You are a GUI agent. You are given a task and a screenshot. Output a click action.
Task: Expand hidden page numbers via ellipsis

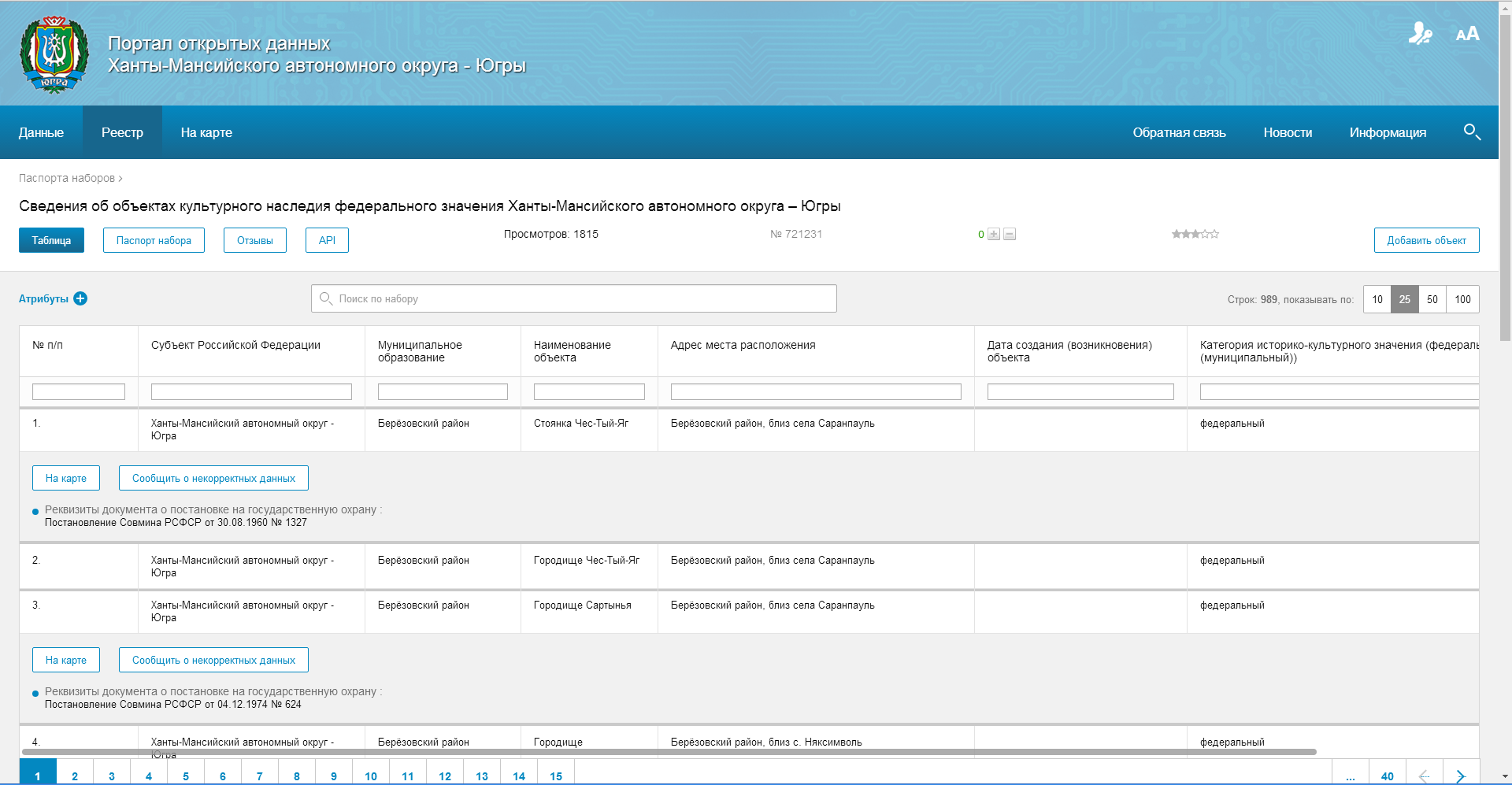pos(1350,776)
